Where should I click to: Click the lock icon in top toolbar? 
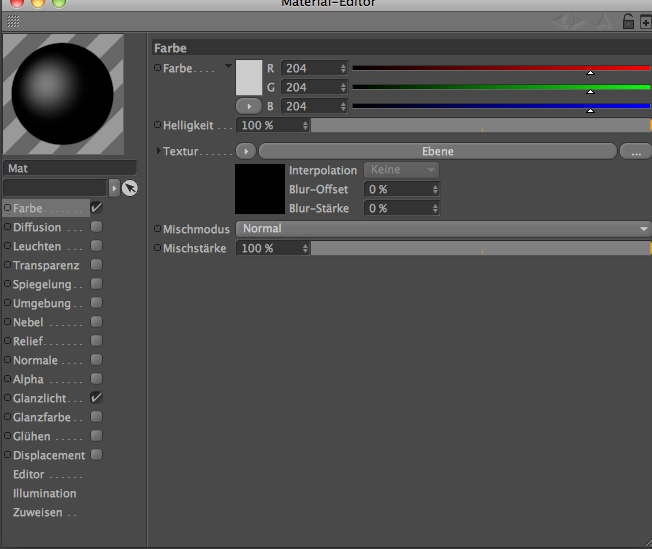click(x=628, y=21)
